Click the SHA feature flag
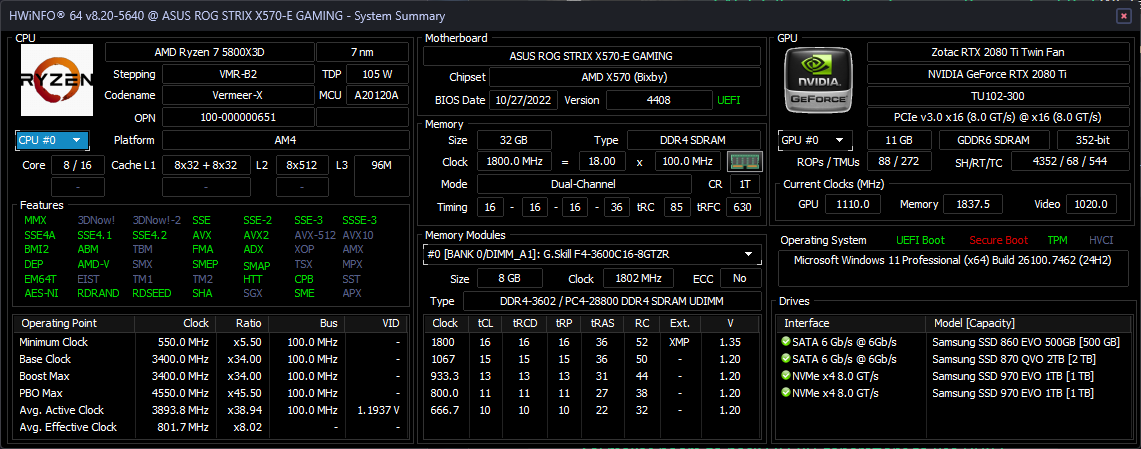The image size is (1141, 449). coord(202,293)
